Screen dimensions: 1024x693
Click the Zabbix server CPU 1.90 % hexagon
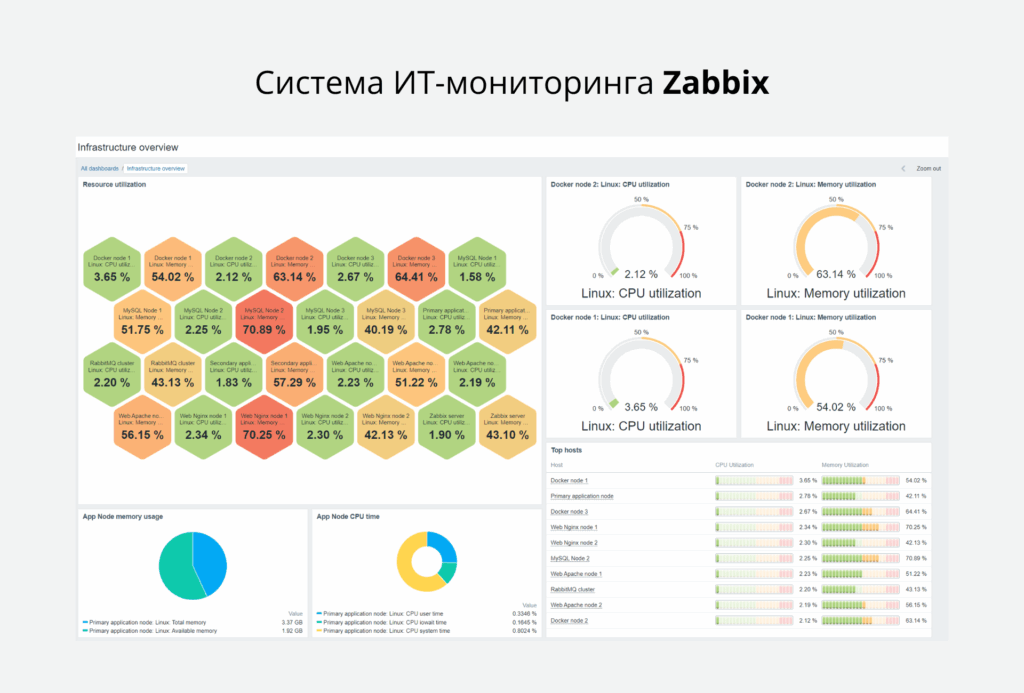pyautogui.click(x=447, y=427)
